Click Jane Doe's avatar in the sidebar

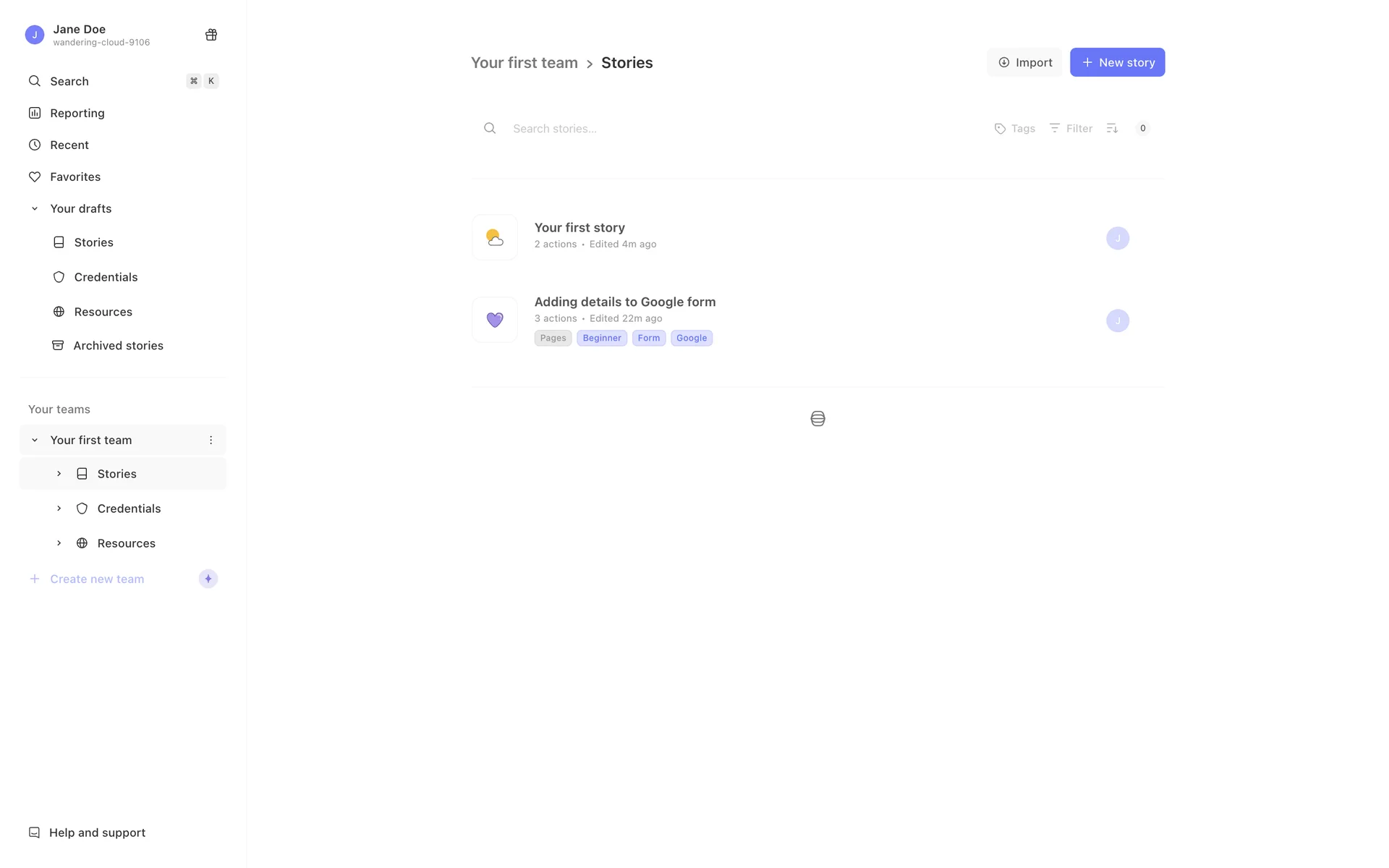tap(34, 35)
